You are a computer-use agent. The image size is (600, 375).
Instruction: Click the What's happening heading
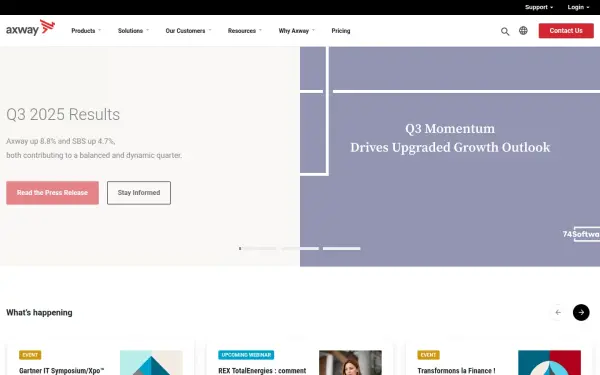(39, 313)
